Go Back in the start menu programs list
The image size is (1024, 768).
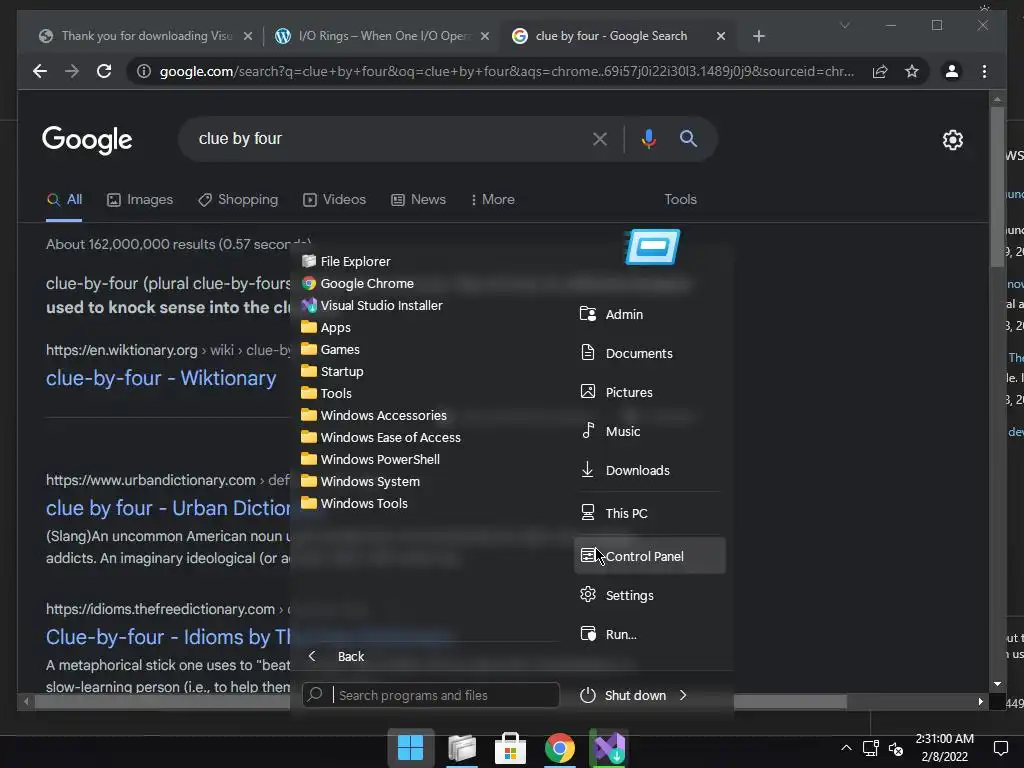(336, 656)
